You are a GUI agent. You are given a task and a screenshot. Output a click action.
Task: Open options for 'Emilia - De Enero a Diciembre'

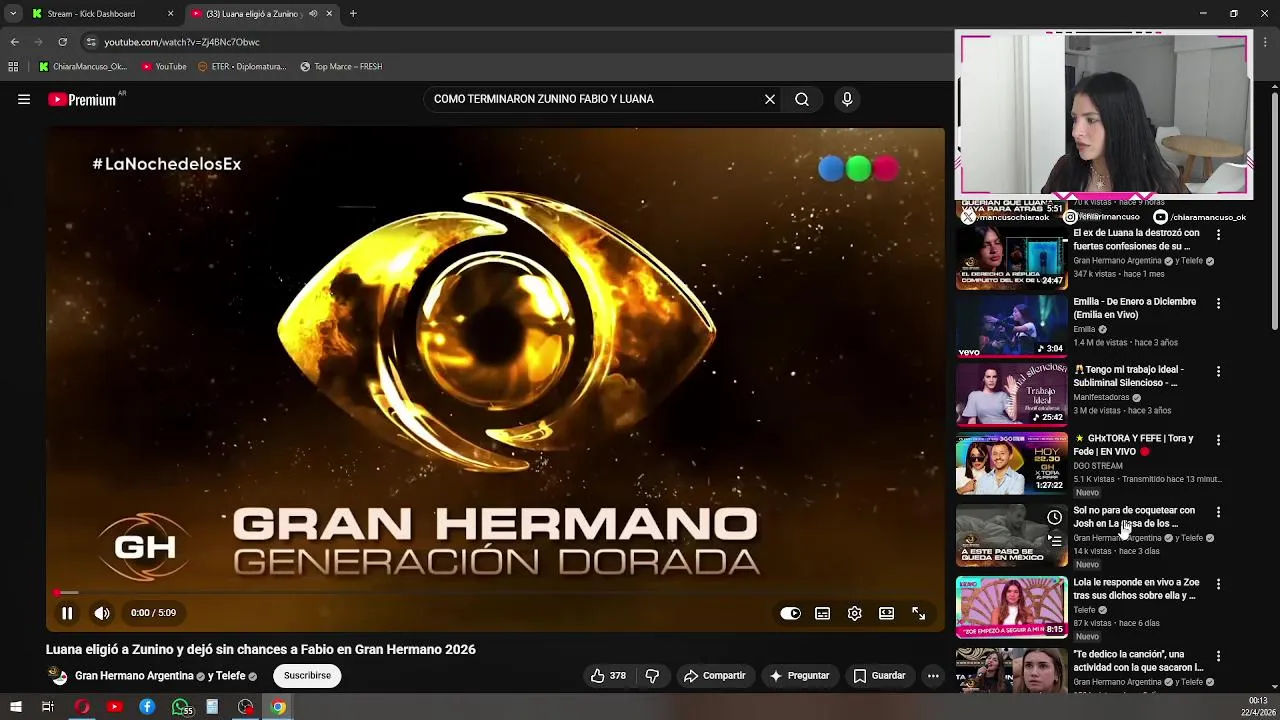pyautogui.click(x=1218, y=302)
